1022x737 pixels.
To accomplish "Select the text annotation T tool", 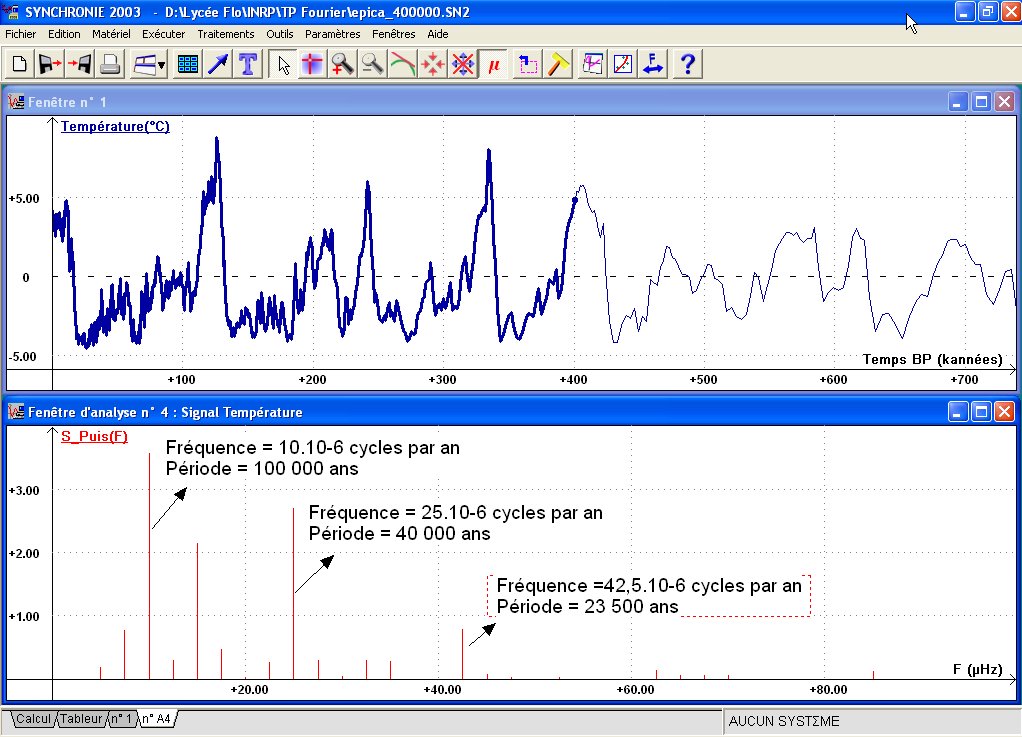I will pyautogui.click(x=247, y=65).
